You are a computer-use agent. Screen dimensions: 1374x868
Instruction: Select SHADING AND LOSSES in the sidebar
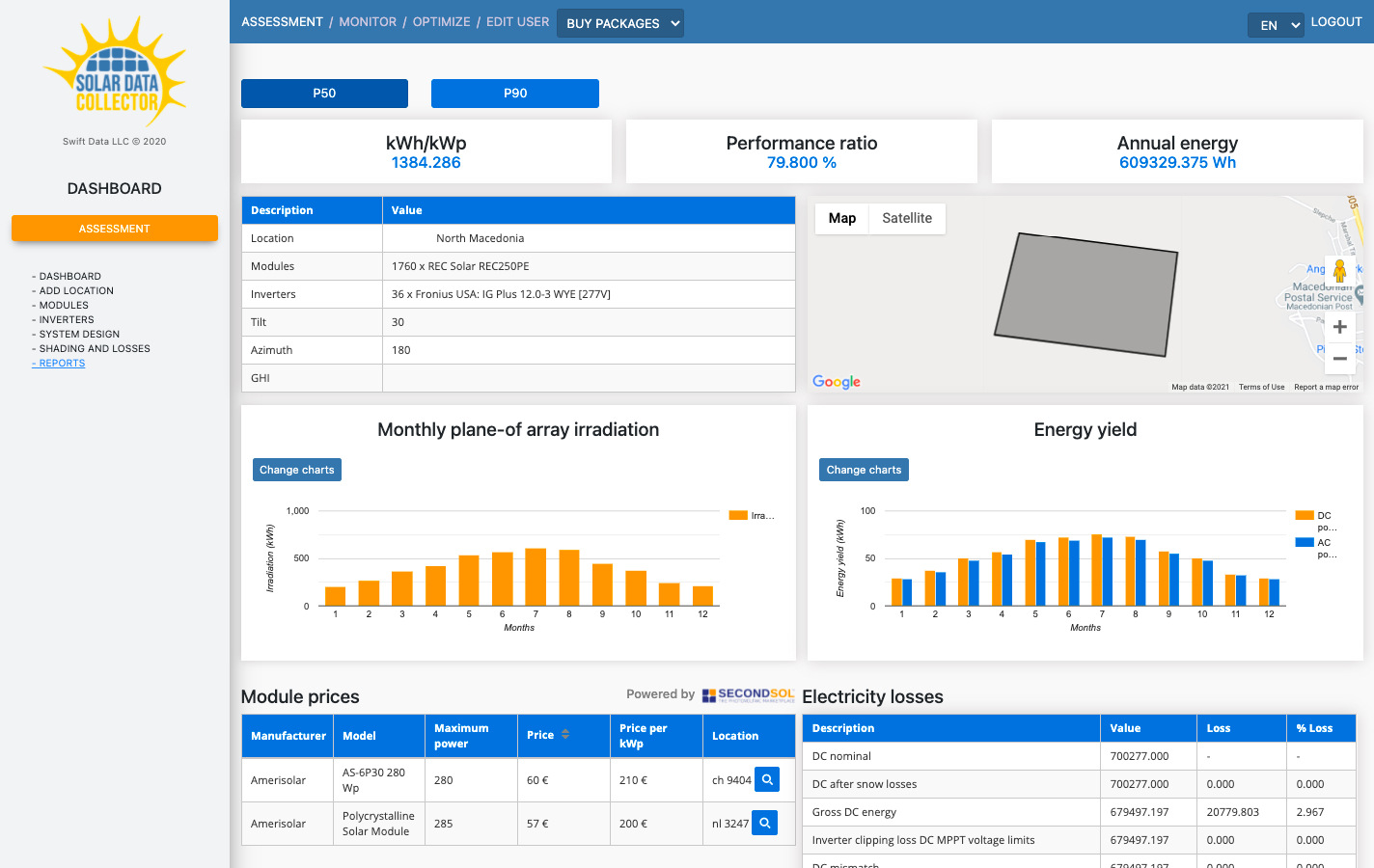click(x=93, y=348)
